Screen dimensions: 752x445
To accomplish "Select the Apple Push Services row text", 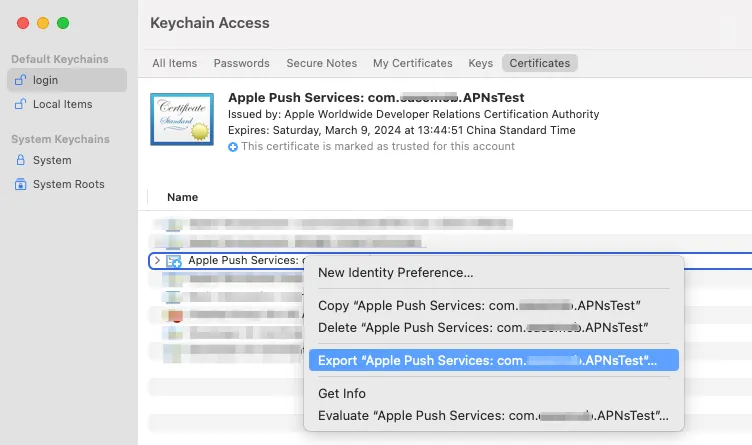I will point(244,260).
